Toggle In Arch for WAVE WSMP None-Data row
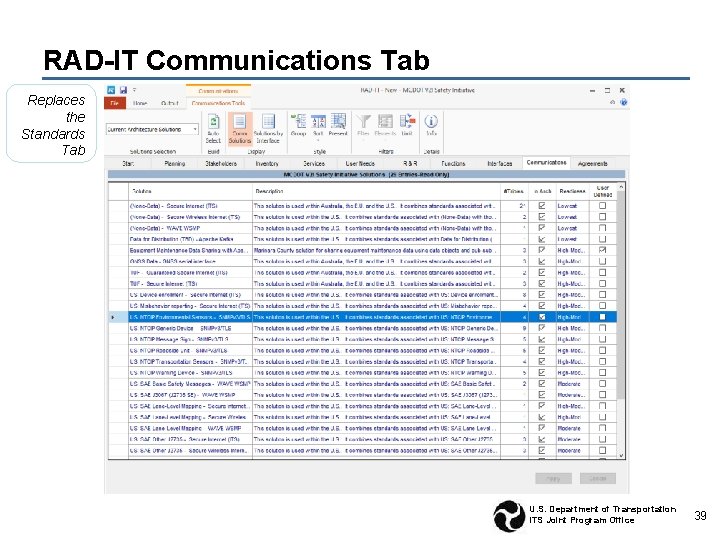720x540 pixels. [x=542, y=228]
